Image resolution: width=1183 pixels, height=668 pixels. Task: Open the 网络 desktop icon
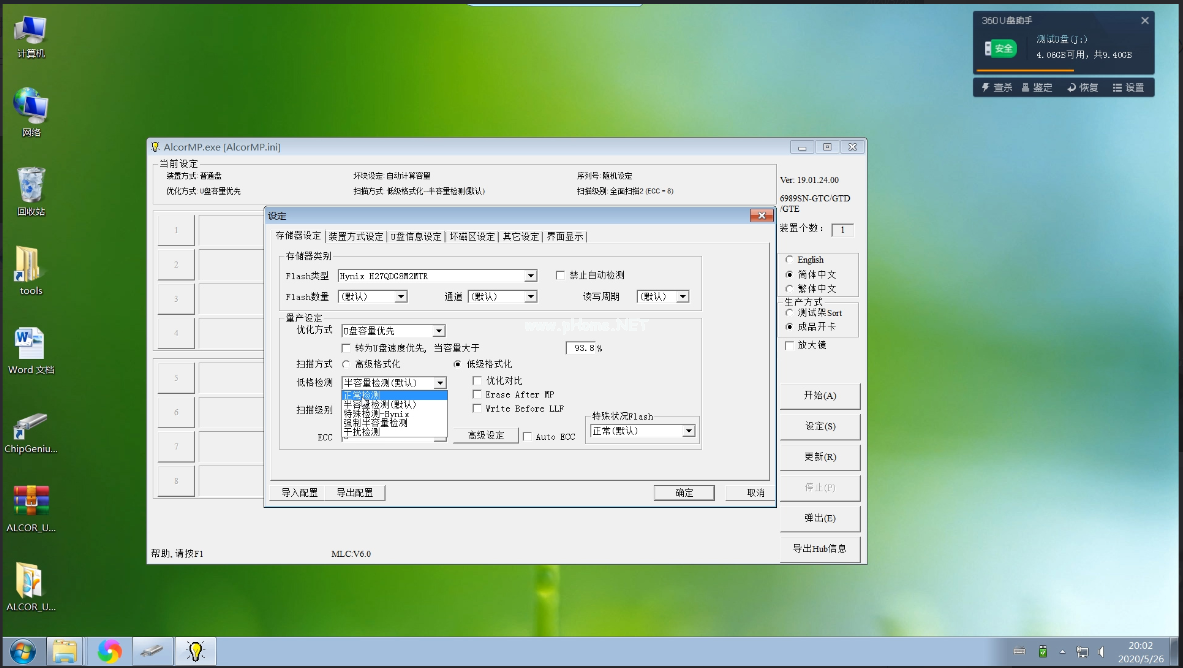pos(31,108)
